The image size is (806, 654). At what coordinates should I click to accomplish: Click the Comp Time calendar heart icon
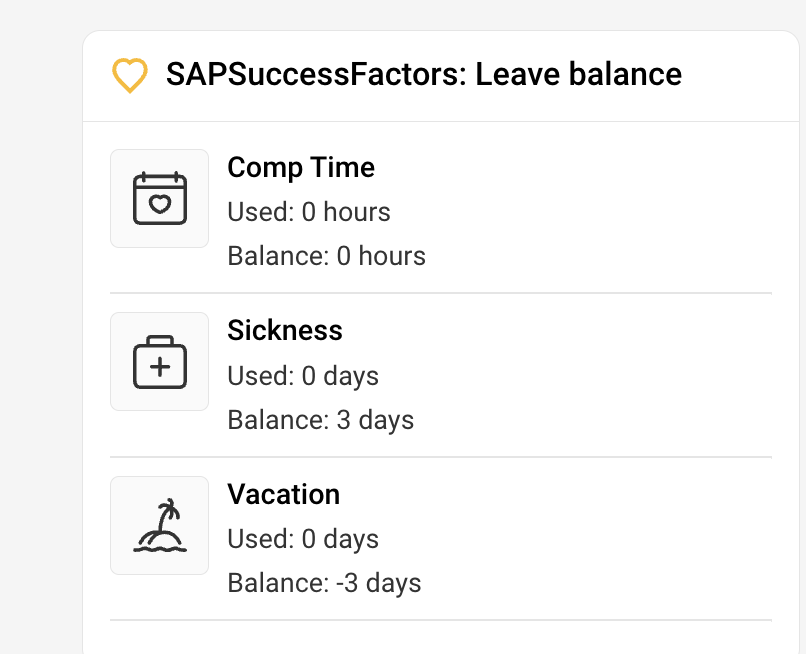pos(160,198)
